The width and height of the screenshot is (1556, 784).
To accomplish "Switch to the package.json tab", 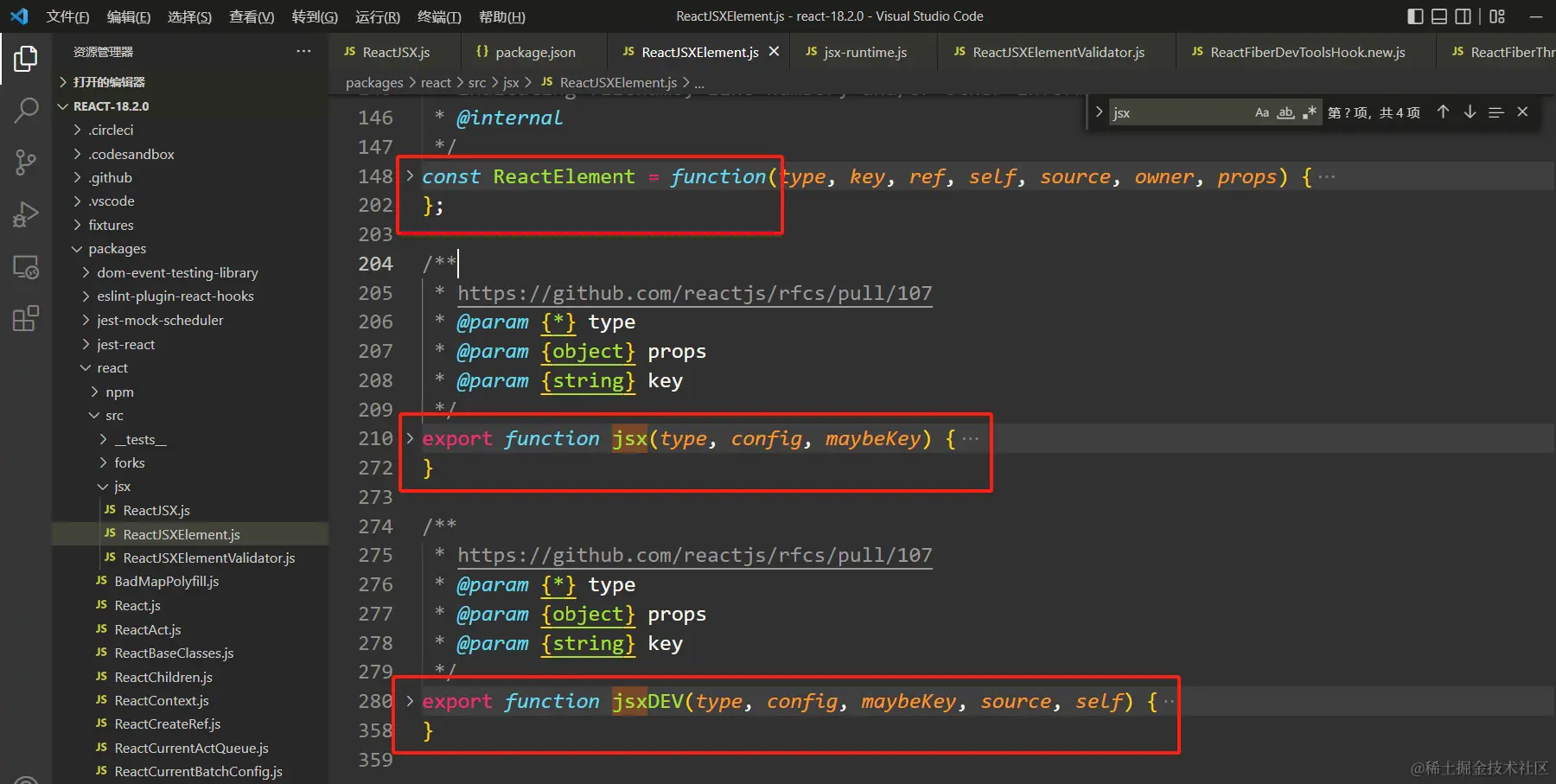I will pyautogui.click(x=534, y=52).
